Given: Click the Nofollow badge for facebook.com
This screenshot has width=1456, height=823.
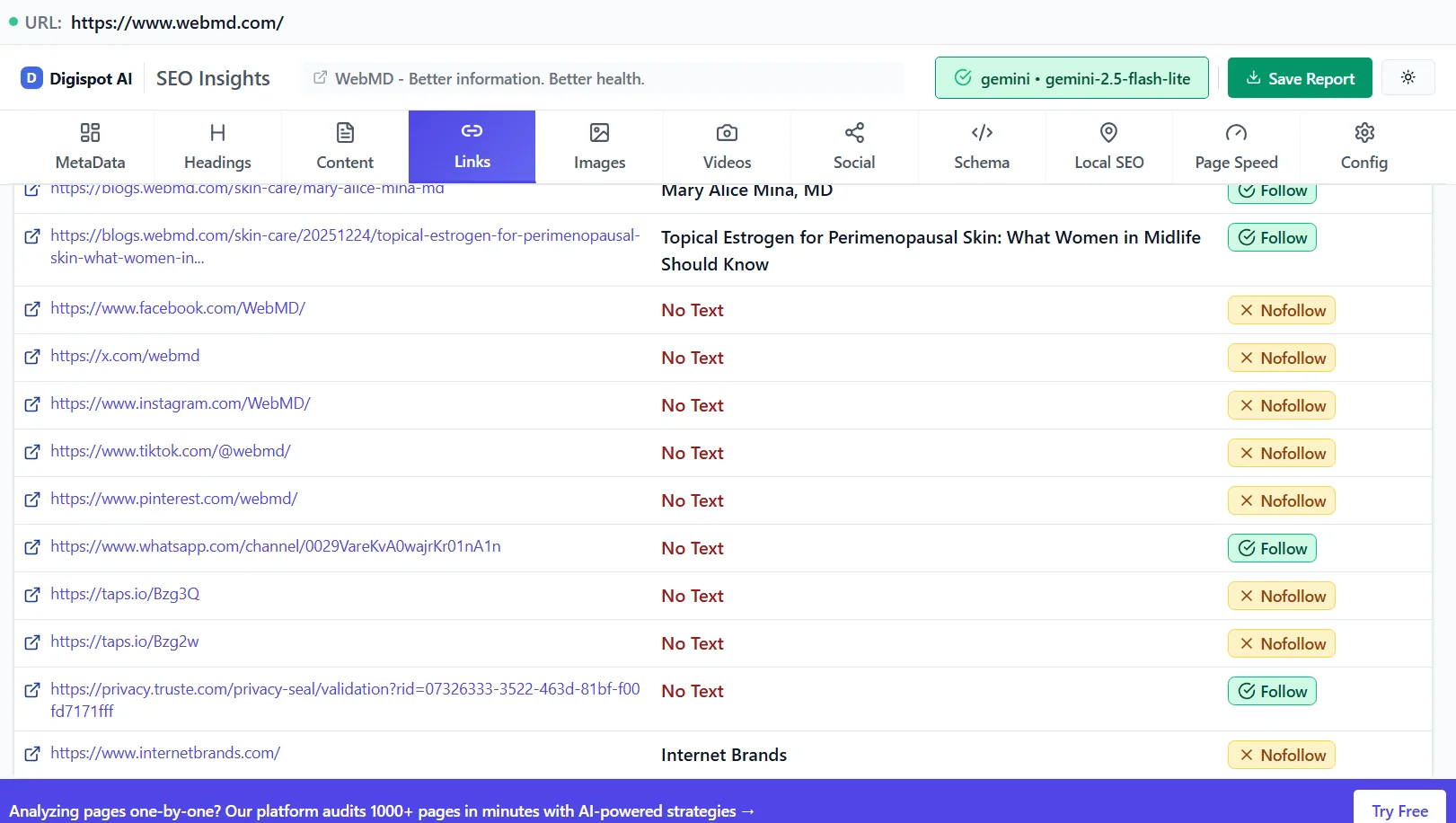Looking at the screenshot, I should (1282, 310).
